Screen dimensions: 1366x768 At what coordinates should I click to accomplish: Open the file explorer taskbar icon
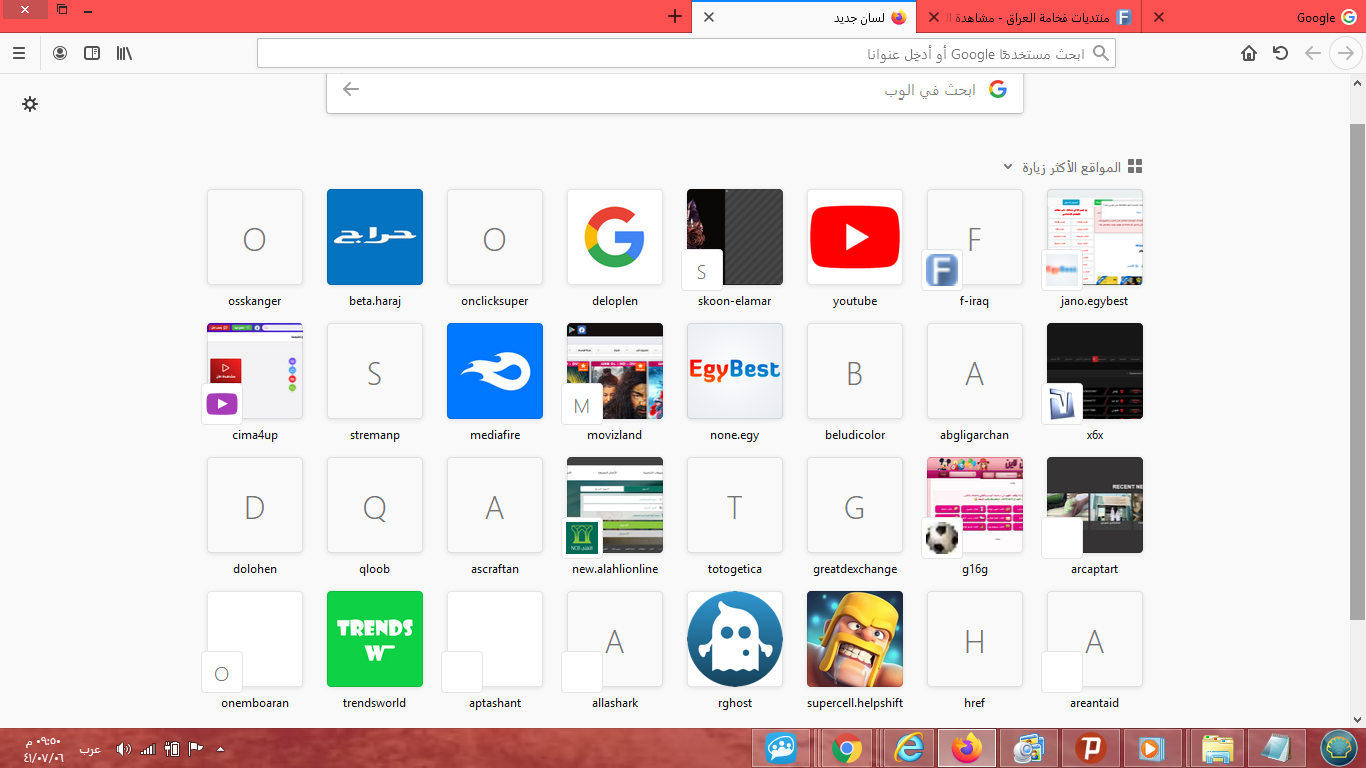coord(1217,748)
